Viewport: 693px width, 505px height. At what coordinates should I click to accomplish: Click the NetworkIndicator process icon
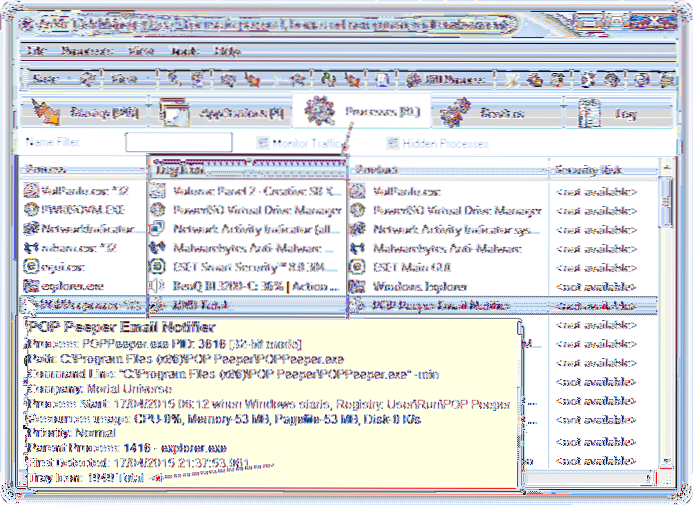(31, 228)
